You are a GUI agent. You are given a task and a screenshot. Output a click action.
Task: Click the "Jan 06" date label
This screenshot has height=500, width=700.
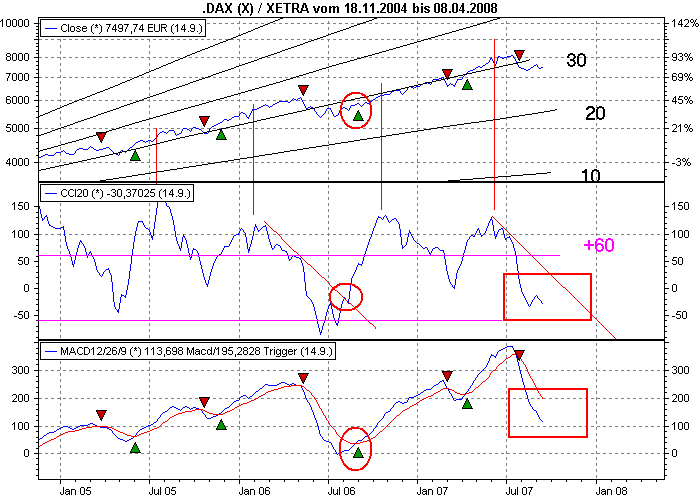pos(254,491)
